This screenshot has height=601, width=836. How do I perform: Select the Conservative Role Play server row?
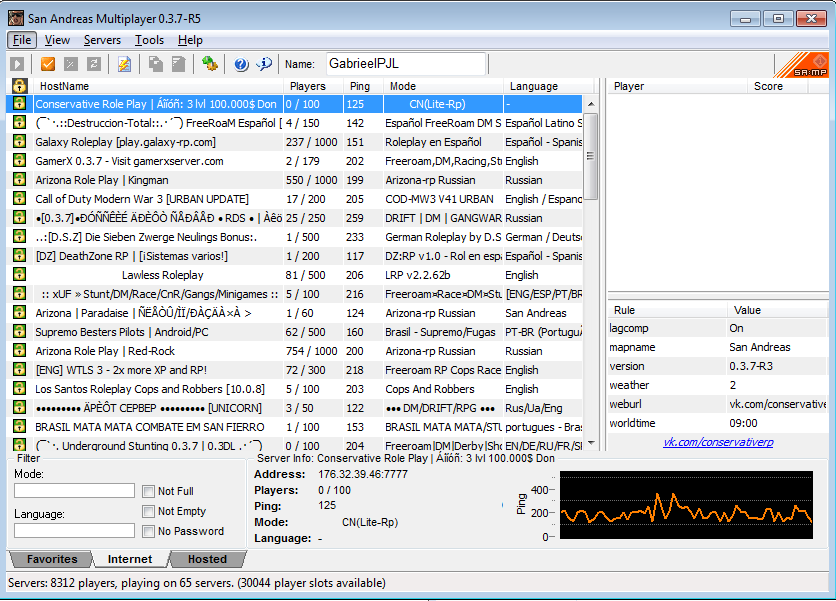click(294, 104)
